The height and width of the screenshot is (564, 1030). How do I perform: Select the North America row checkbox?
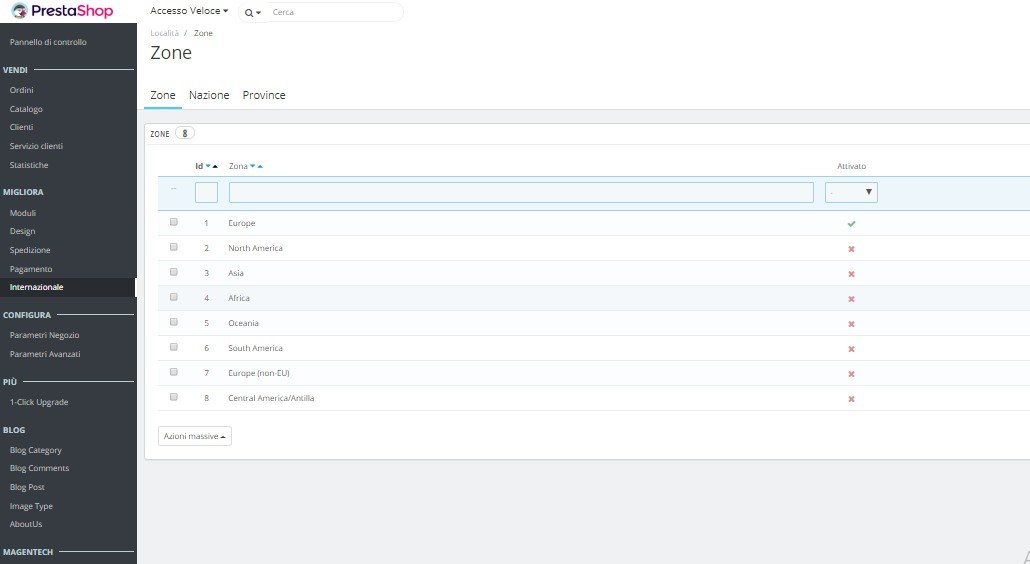coord(173,247)
